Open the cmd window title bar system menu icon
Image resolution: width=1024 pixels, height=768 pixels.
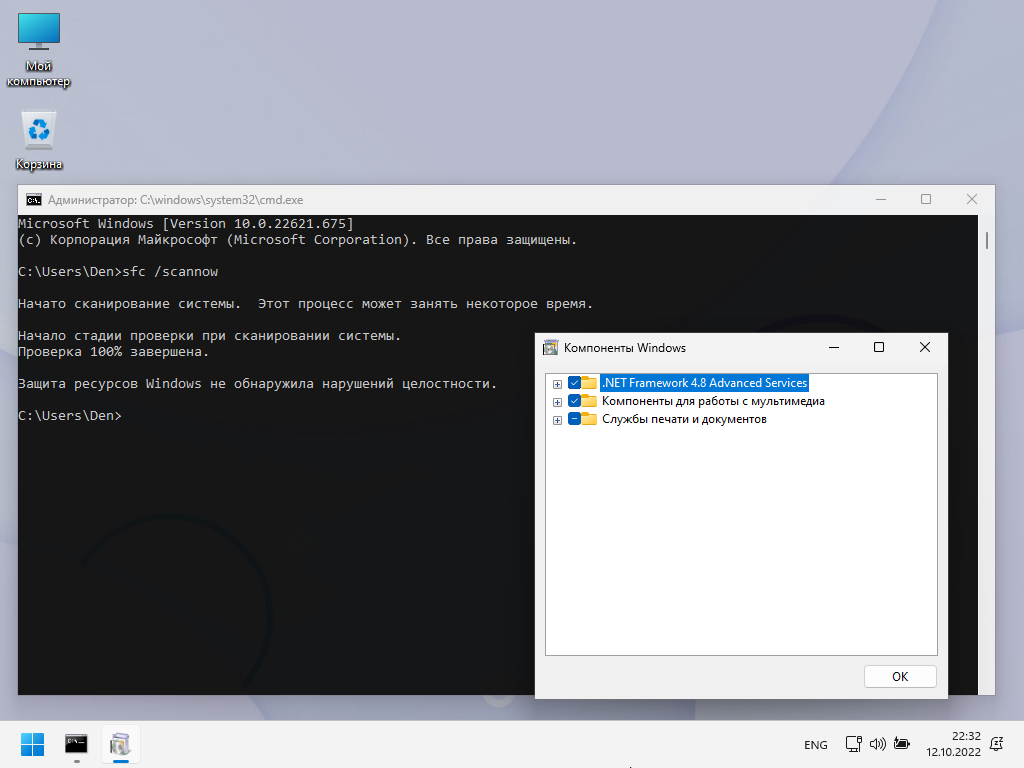coord(34,199)
